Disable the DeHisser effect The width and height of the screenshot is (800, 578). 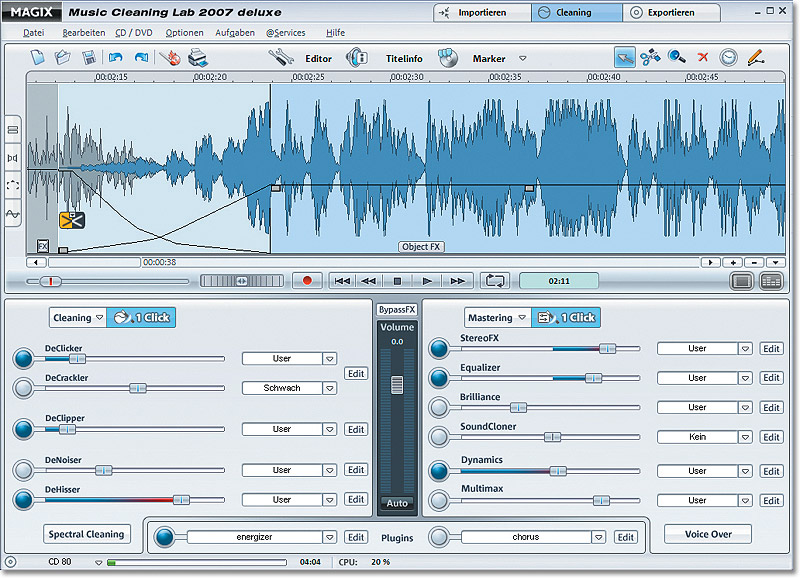(24, 499)
